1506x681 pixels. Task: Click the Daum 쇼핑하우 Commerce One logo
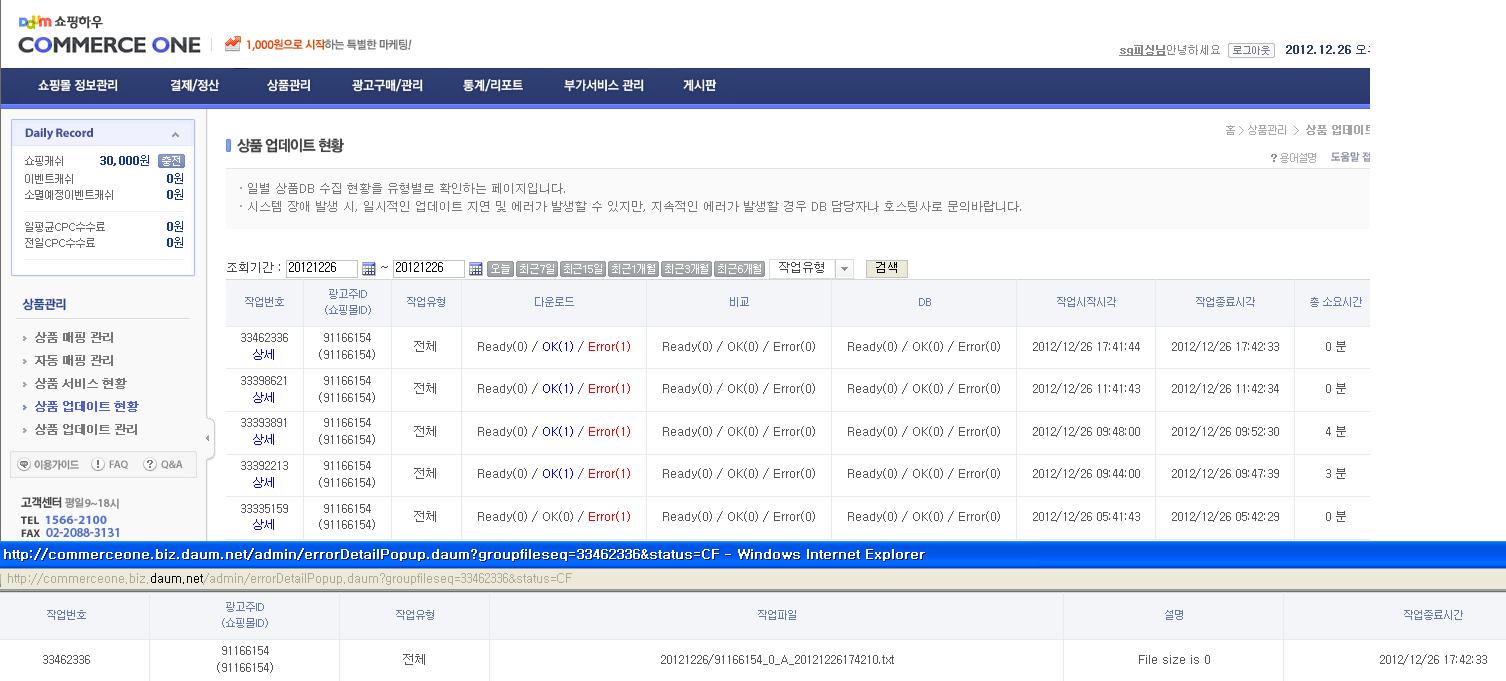tap(109, 36)
